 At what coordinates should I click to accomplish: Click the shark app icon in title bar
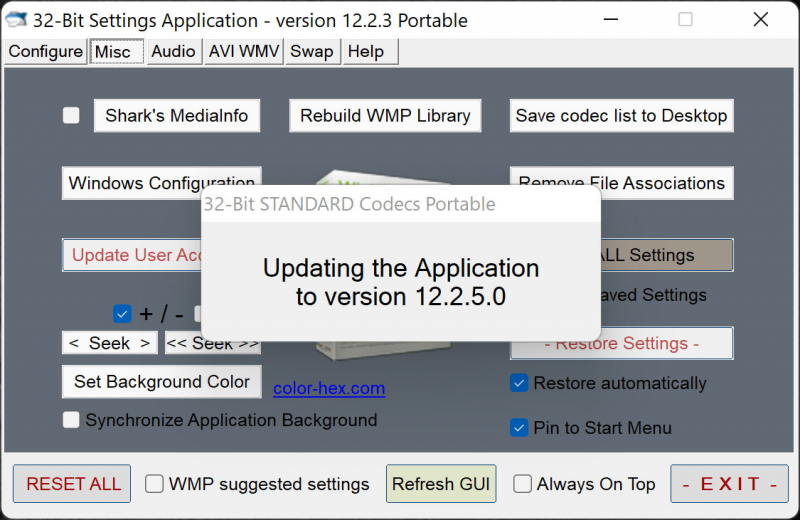tap(16, 20)
